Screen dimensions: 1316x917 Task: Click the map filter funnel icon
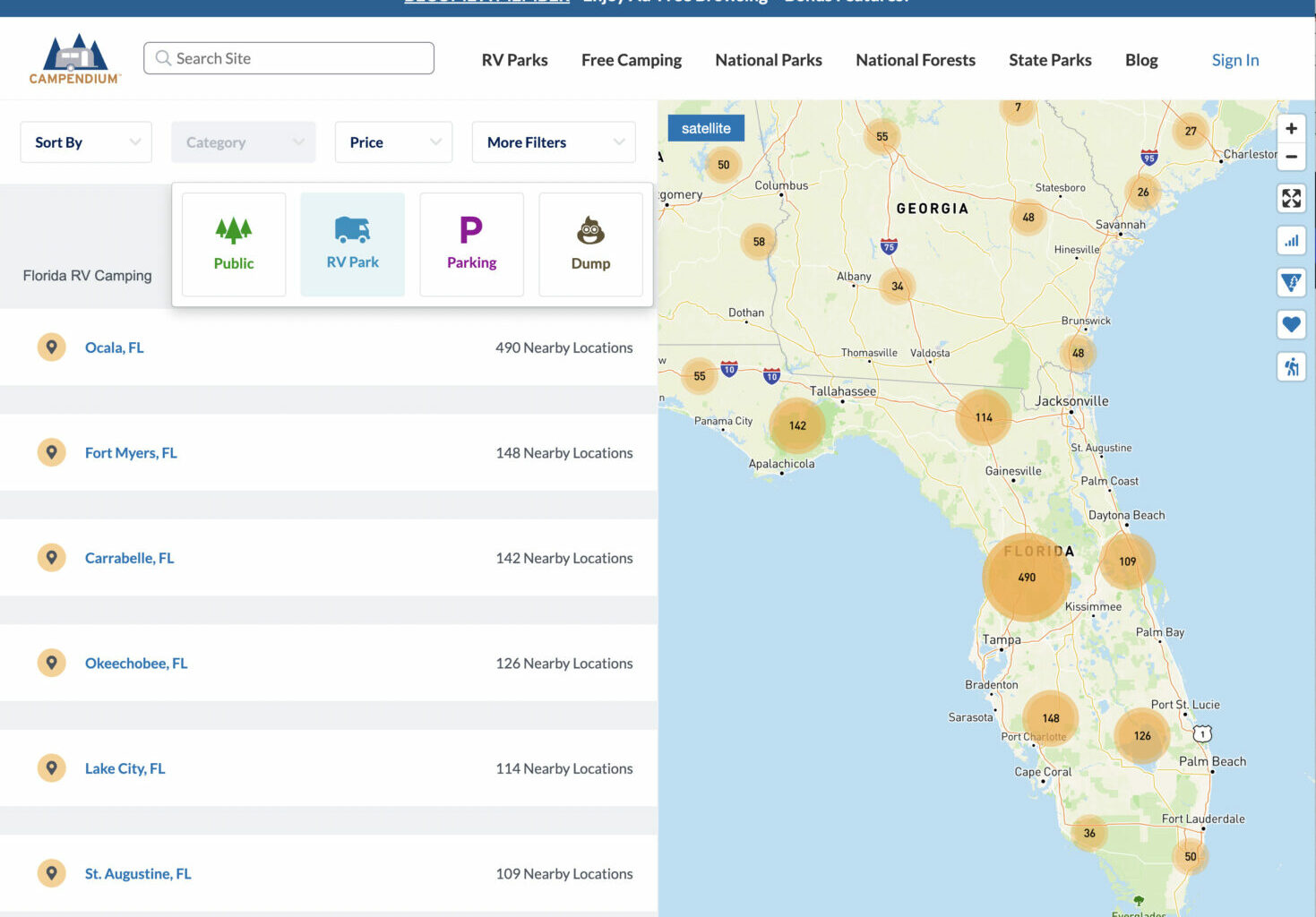[x=1291, y=282]
